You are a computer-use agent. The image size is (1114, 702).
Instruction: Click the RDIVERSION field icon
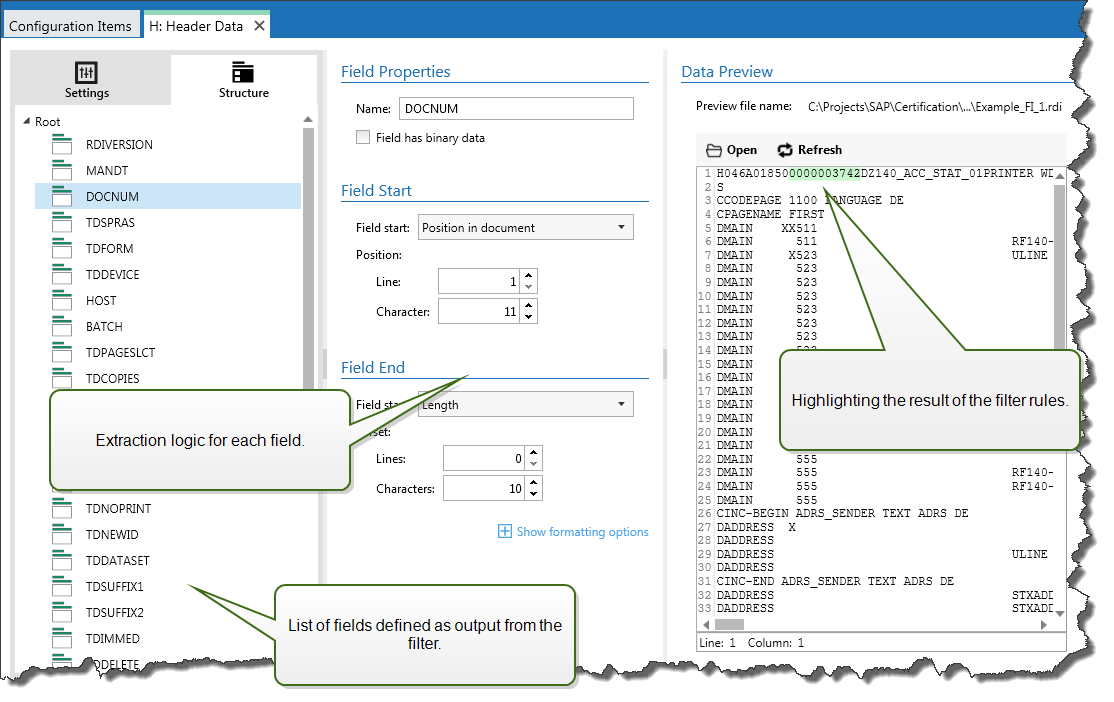[63, 145]
